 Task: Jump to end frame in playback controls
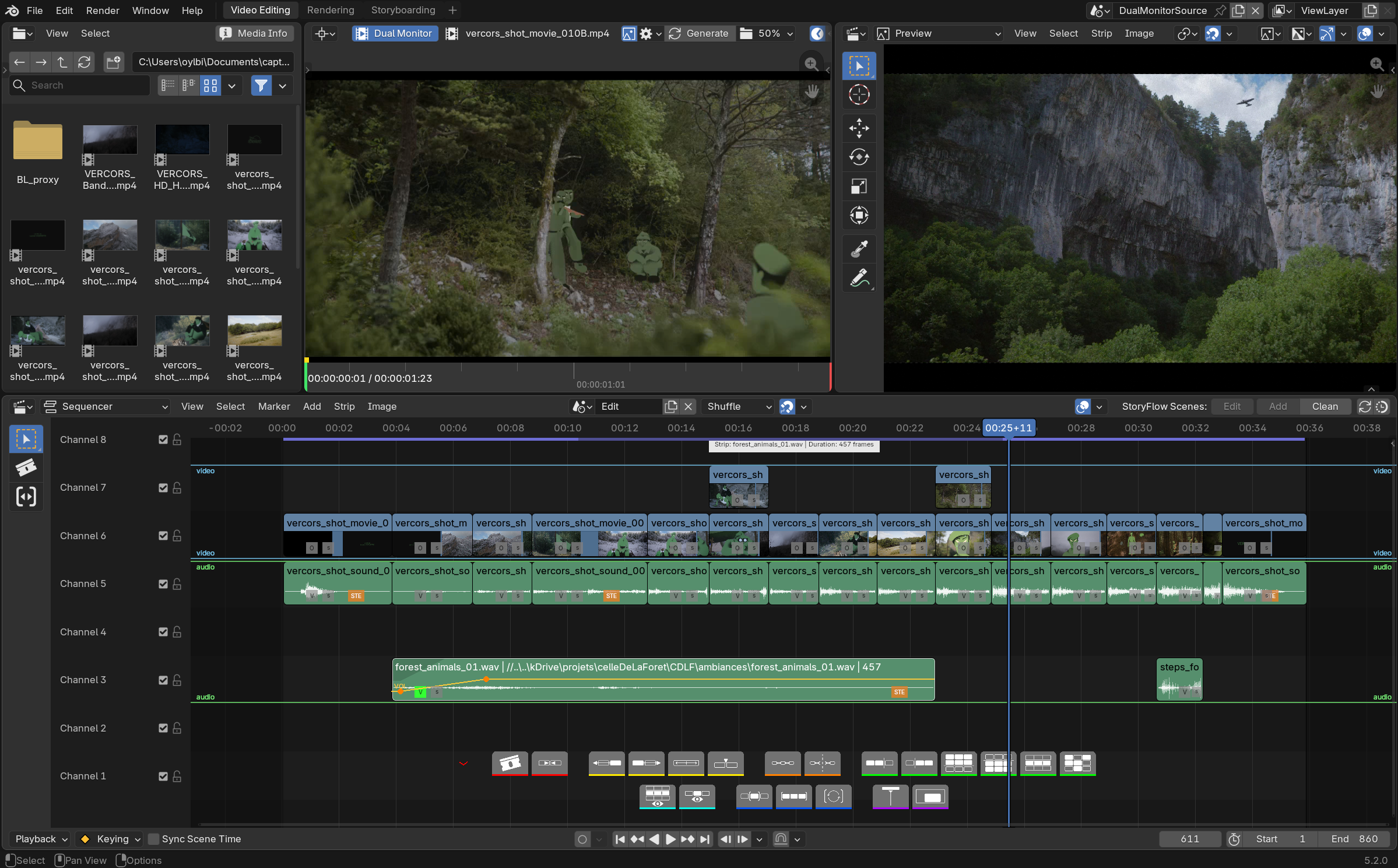(x=705, y=839)
